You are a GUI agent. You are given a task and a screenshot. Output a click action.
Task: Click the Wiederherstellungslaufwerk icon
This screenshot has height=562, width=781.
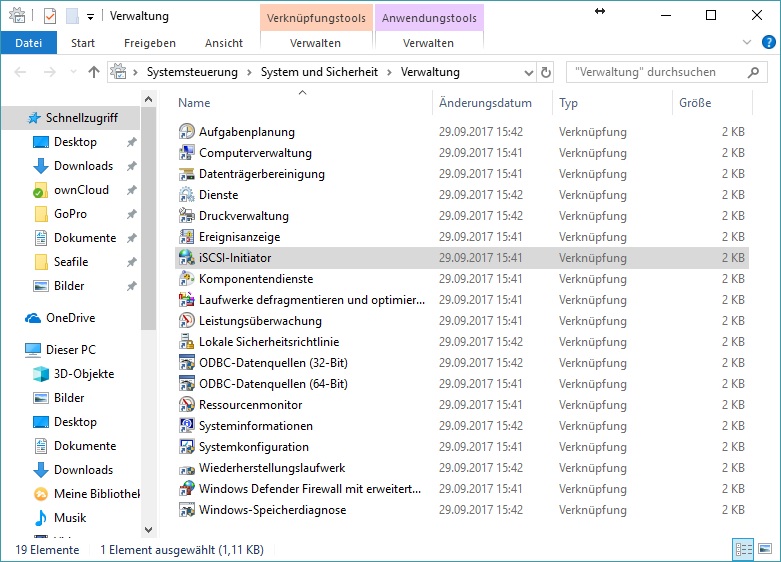click(x=187, y=468)
